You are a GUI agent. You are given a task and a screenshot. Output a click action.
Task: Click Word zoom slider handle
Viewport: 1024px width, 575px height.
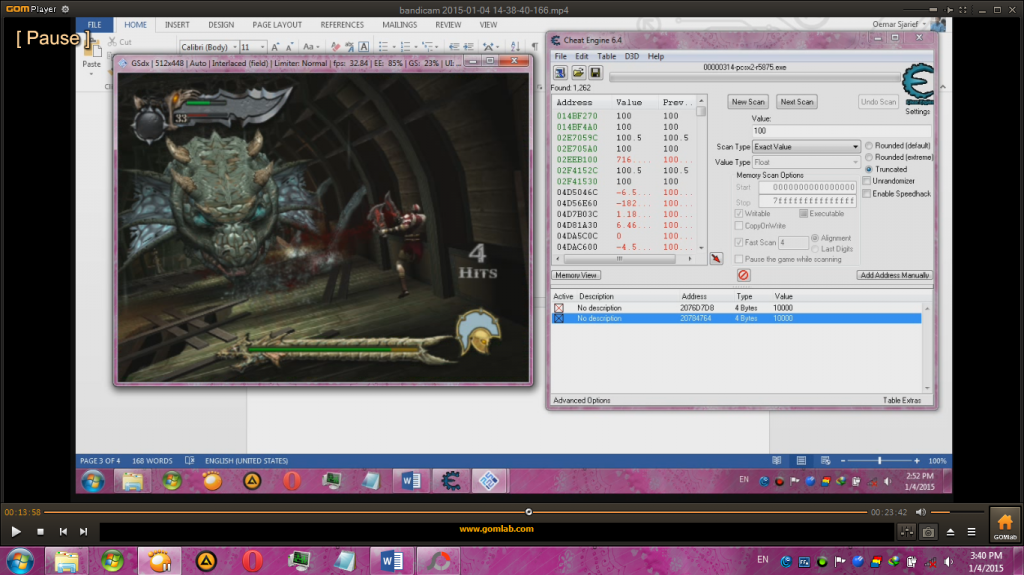(x=880, y=461)
